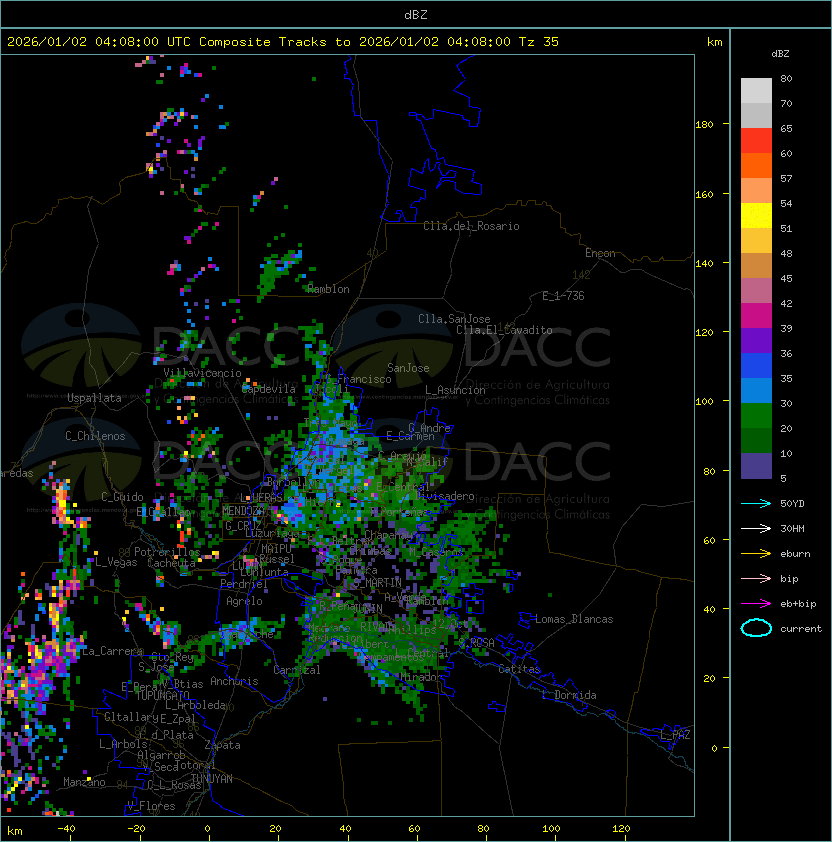Pick the orange 57-60 dBZ swatch
The width and height of the screenshot is (832, 842).
(x=756, y=165)
